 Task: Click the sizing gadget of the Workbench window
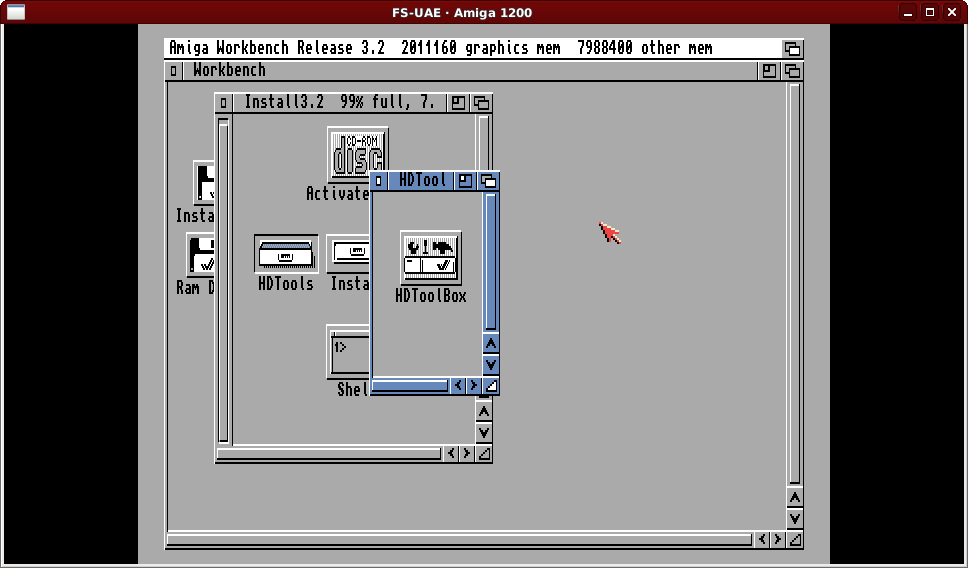pos(795,541)
